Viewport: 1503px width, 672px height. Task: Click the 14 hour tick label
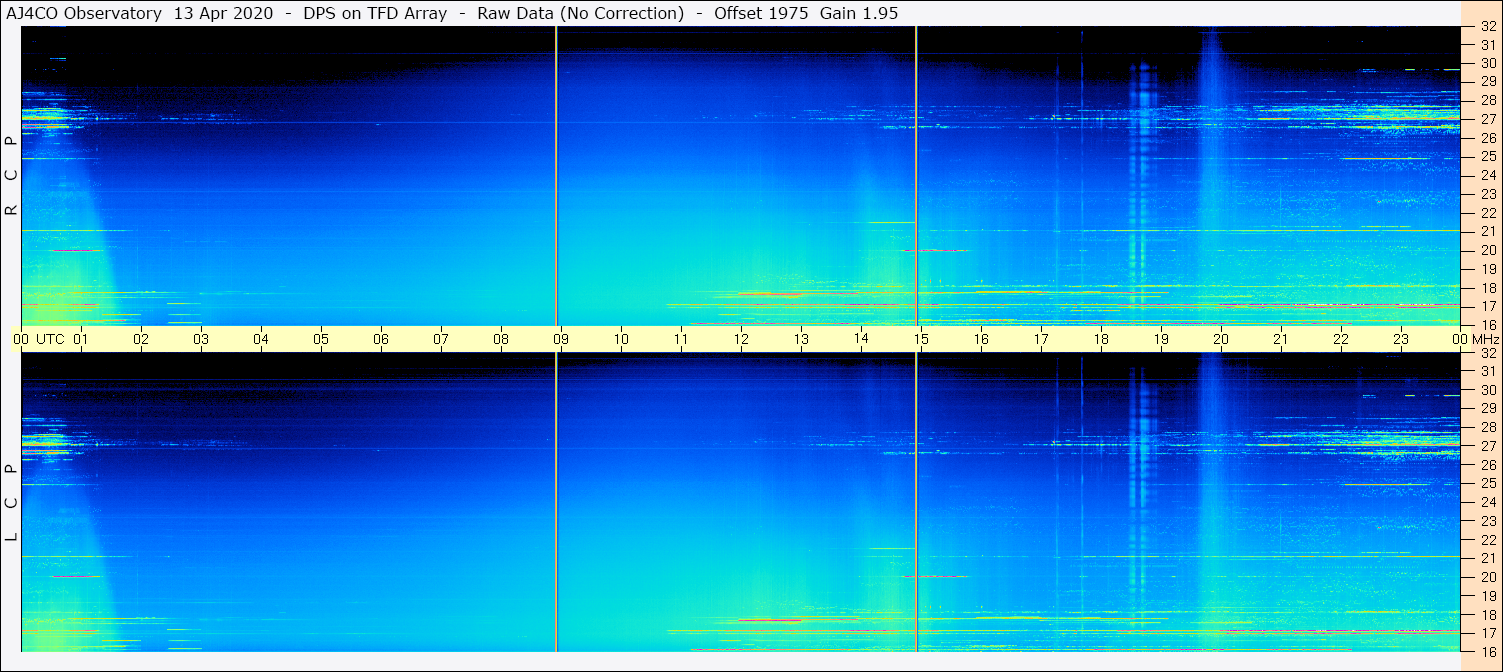coord(861,339)
